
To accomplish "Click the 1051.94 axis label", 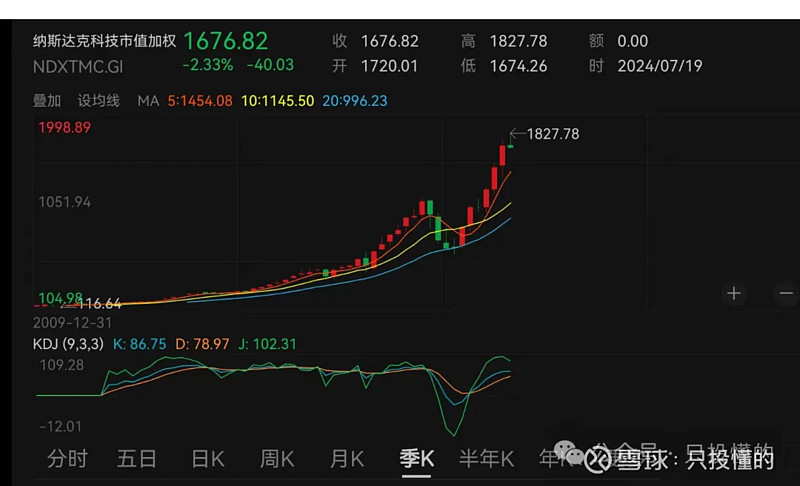I will (x=64, y=202).
